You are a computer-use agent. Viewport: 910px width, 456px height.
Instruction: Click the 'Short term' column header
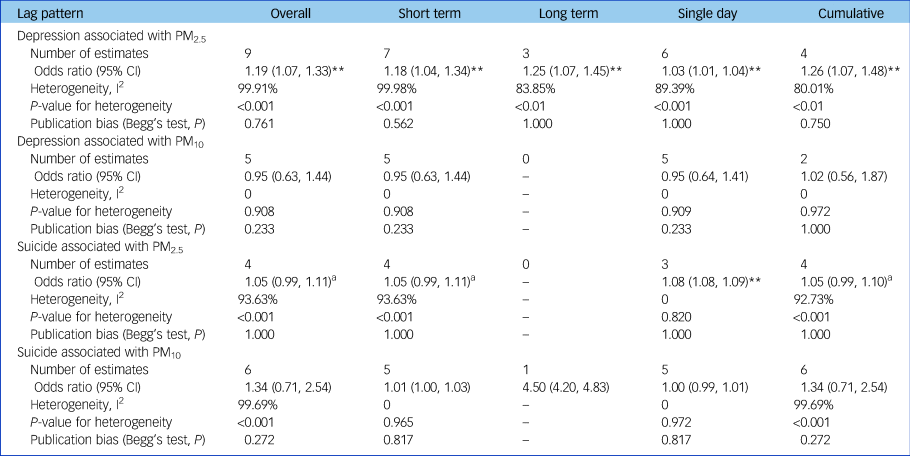428,15
